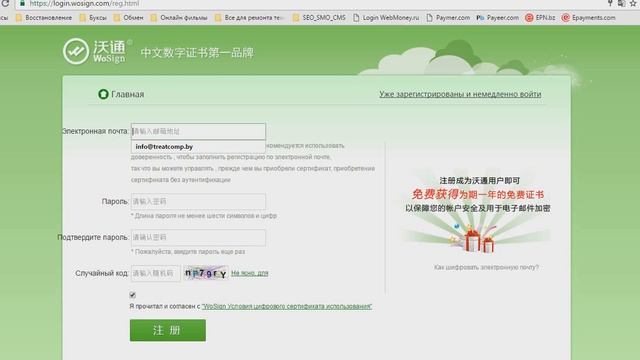Focus the Пароль password field

198,202
